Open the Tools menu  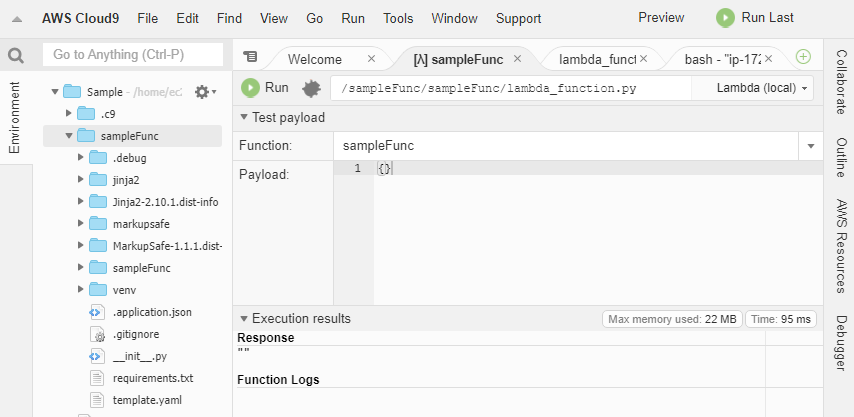point(398,19)
